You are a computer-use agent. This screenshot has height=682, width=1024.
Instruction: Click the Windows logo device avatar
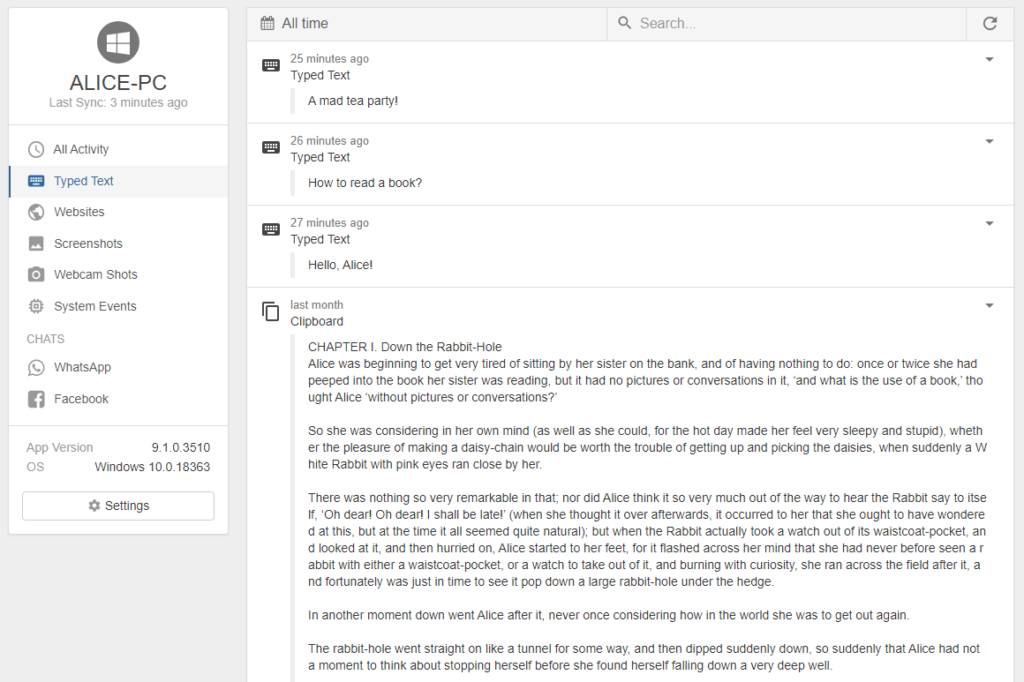coord(118,42)
